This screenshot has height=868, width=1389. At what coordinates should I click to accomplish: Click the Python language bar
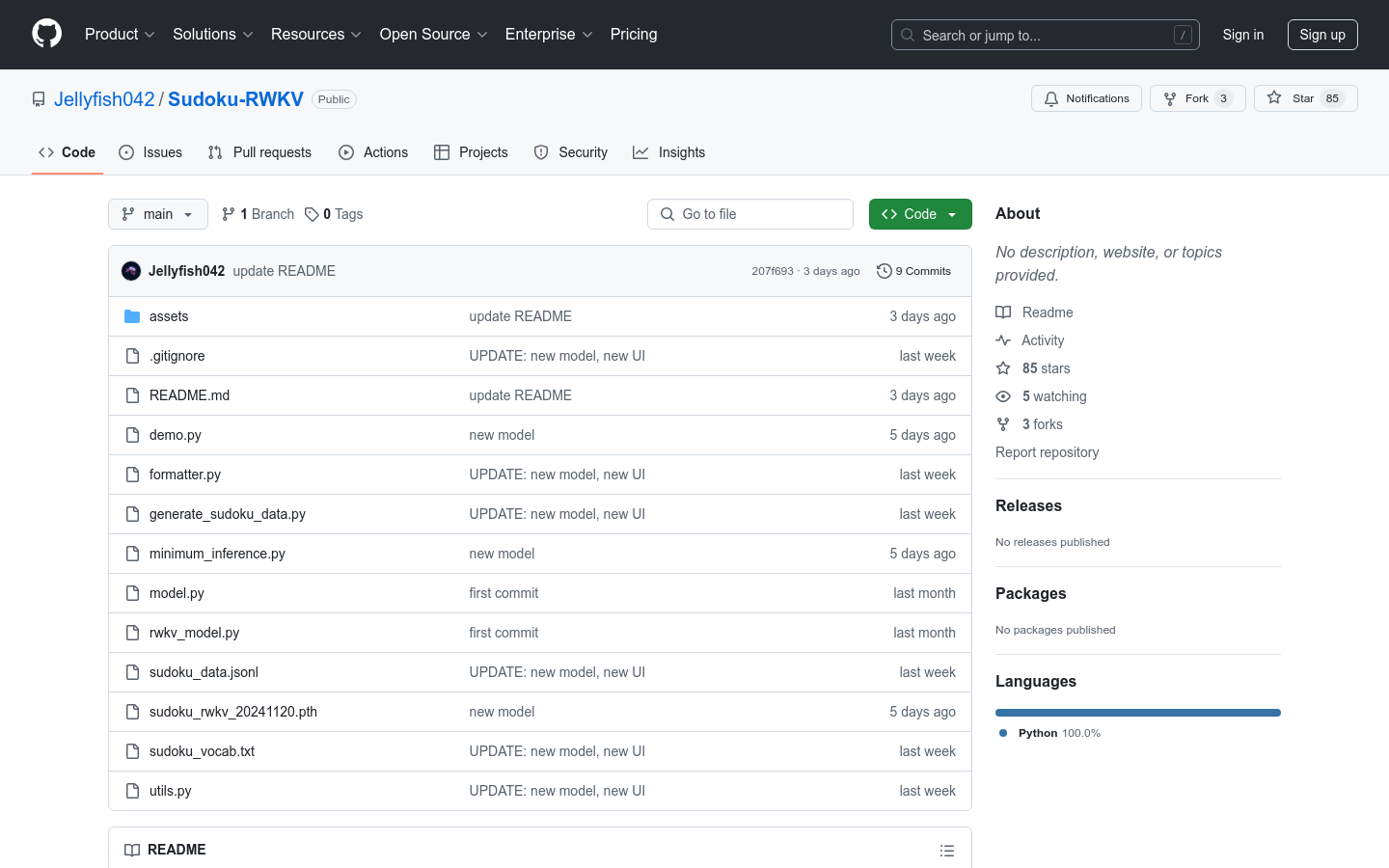[x=1138, y=713]
